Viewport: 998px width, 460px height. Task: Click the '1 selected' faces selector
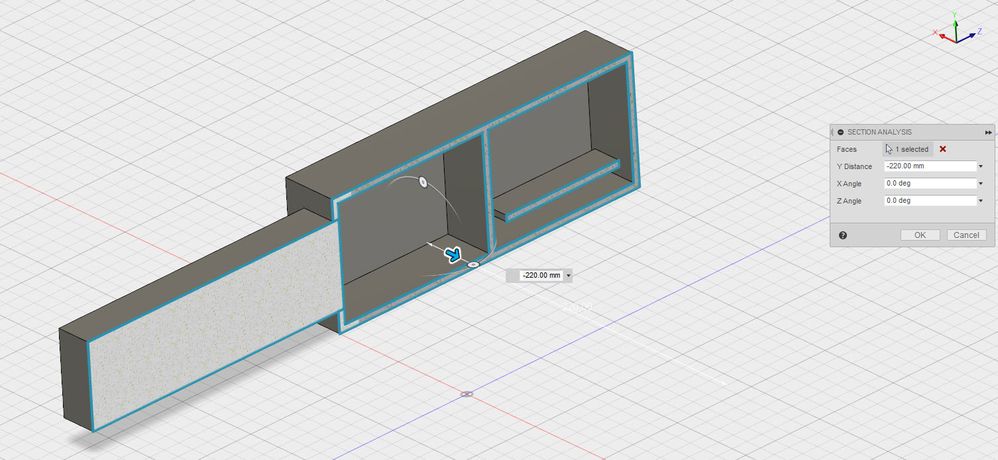click(908, 149)
